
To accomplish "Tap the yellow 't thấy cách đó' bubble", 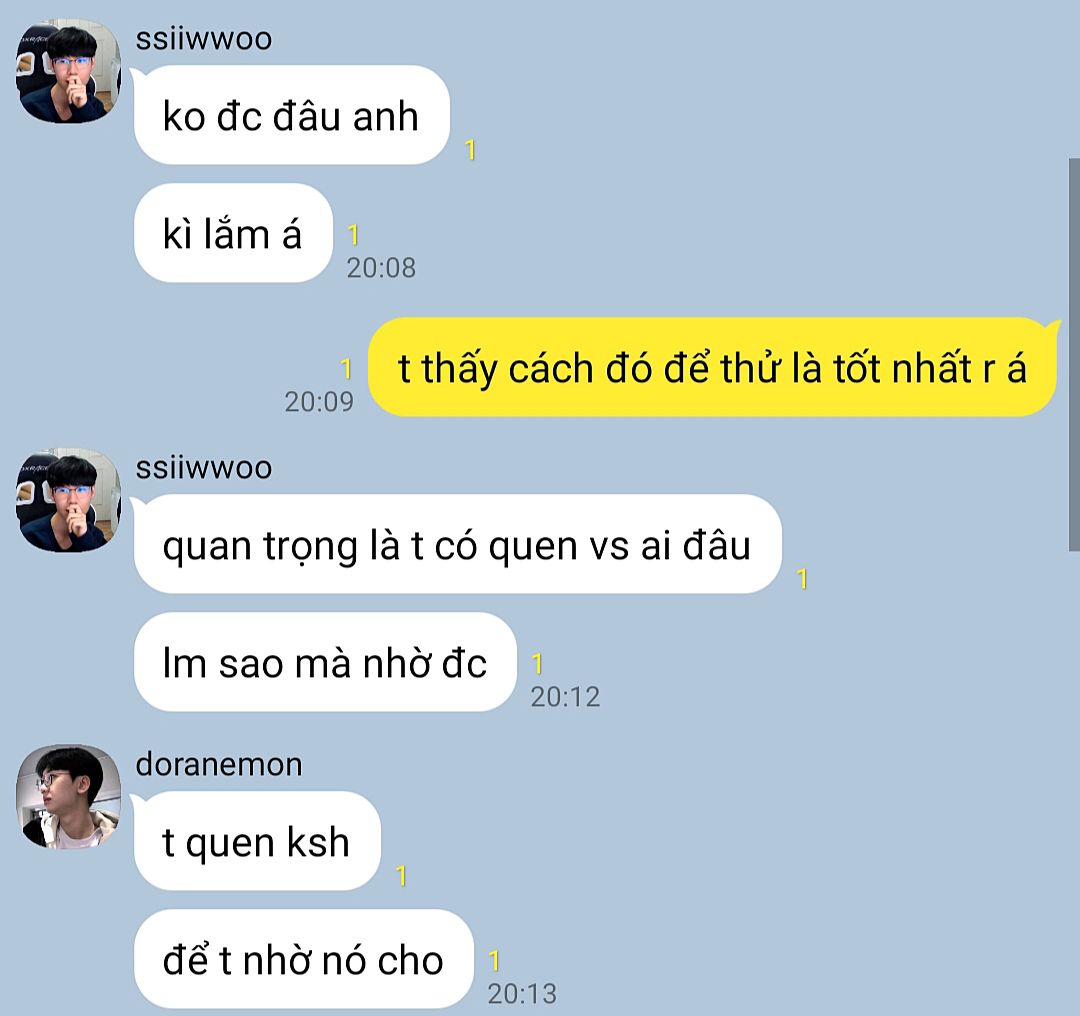I will click(x=712, y=367).
